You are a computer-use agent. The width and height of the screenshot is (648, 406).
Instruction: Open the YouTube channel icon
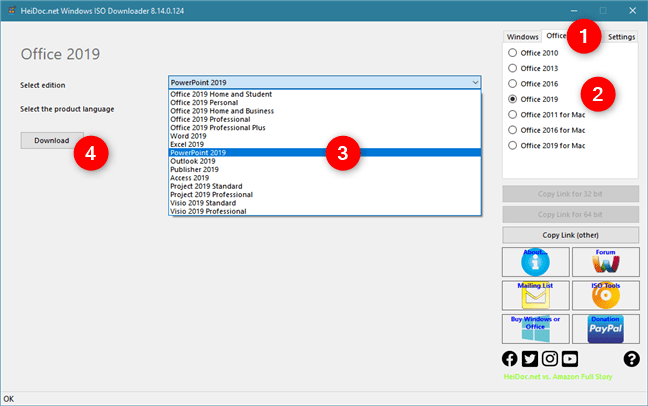coord(570,359)
